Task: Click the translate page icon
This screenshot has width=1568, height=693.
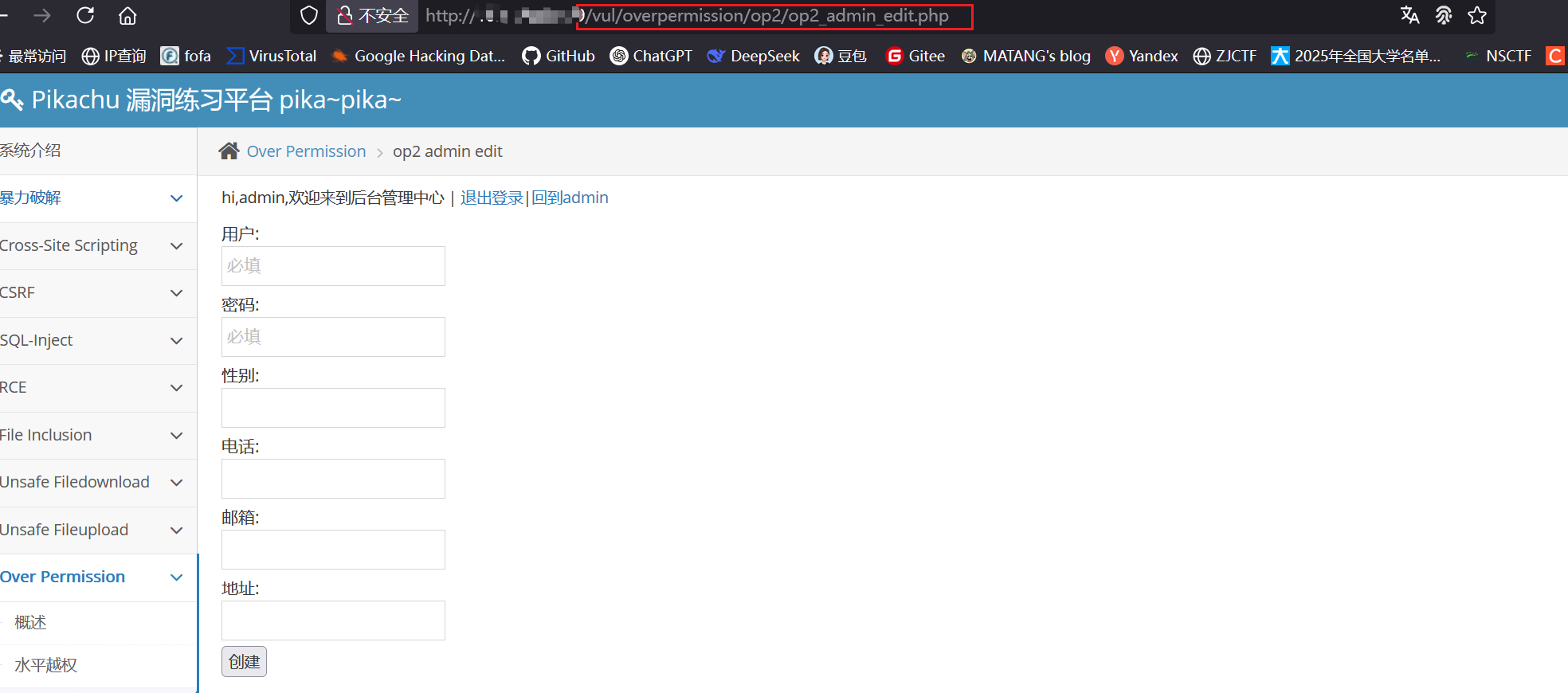Action: point(1409,16)
